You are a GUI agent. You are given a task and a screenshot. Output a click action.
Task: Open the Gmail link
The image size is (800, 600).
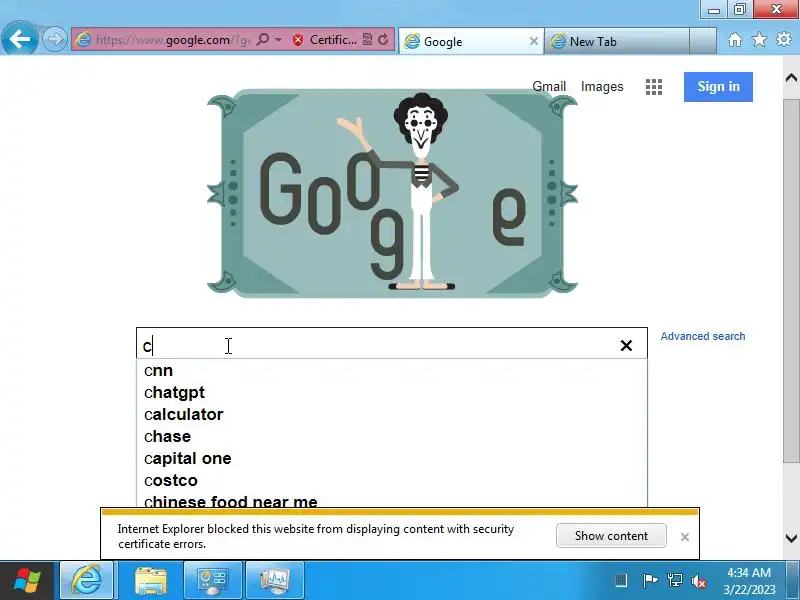tap(549, 86)
